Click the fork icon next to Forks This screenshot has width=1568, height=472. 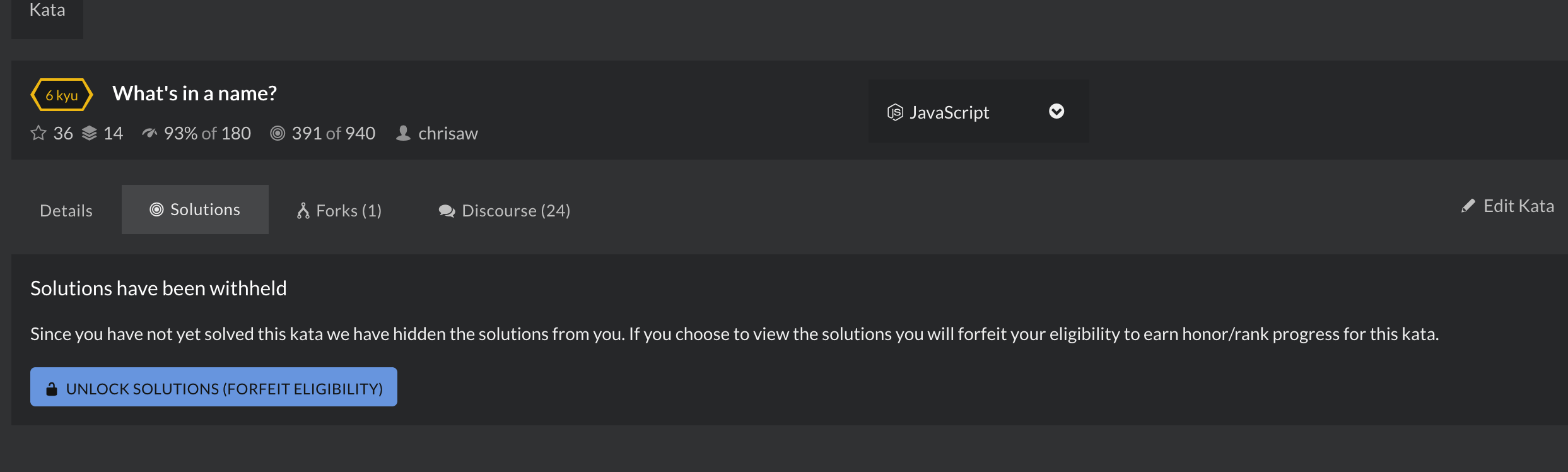coord(304,210)
